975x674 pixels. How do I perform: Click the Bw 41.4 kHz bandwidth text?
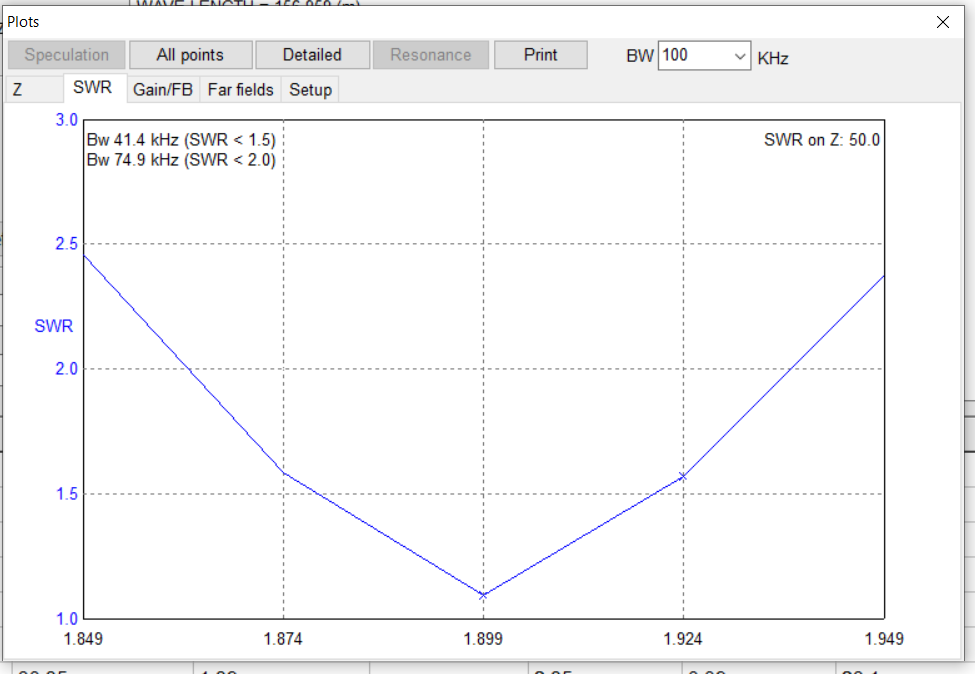(181, 140)
